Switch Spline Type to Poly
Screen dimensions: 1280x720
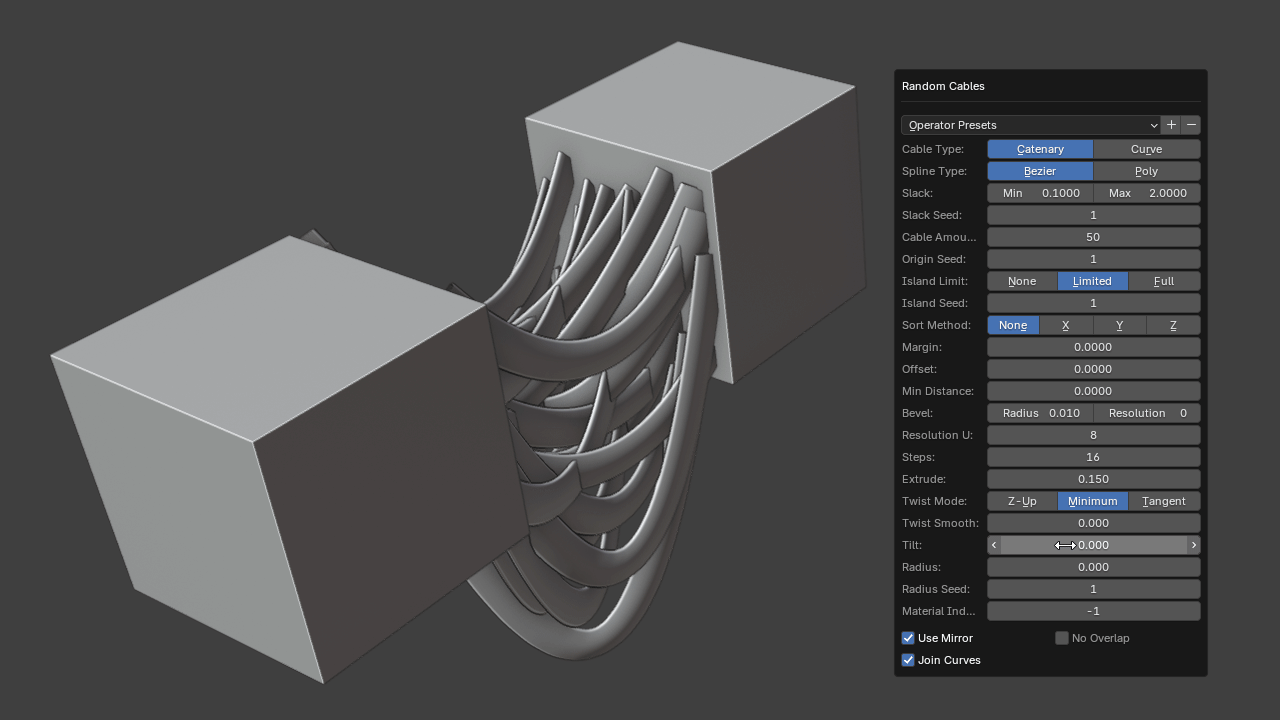pyautogui.click(x=1146, y=171)
